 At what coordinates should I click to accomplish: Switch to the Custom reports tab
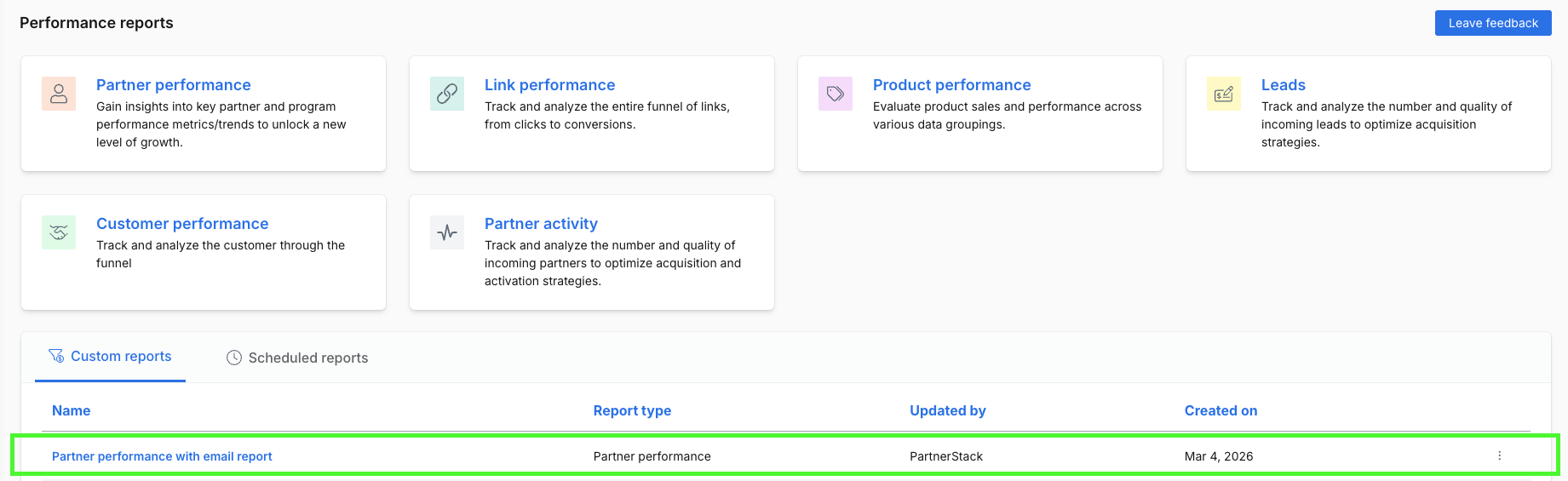click(x=110, y=357)
